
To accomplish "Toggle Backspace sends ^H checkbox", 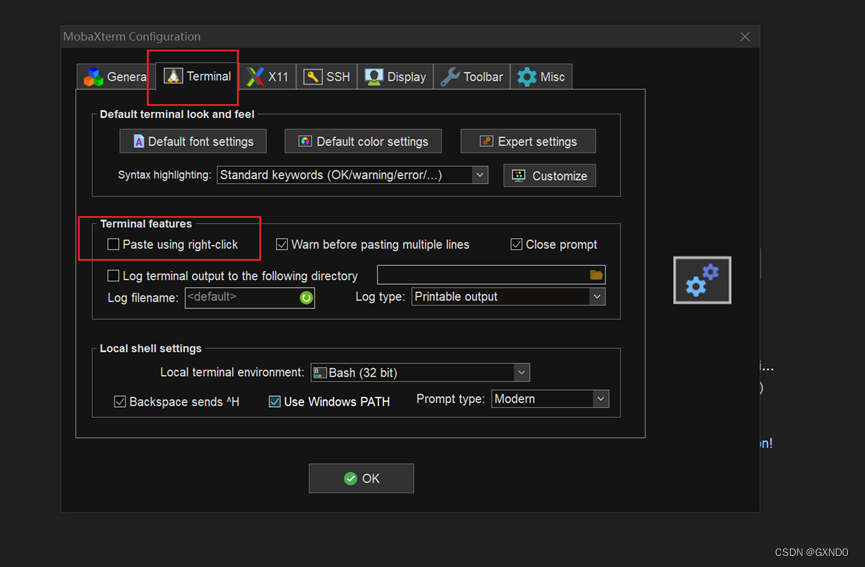I will tap(120, 402).
